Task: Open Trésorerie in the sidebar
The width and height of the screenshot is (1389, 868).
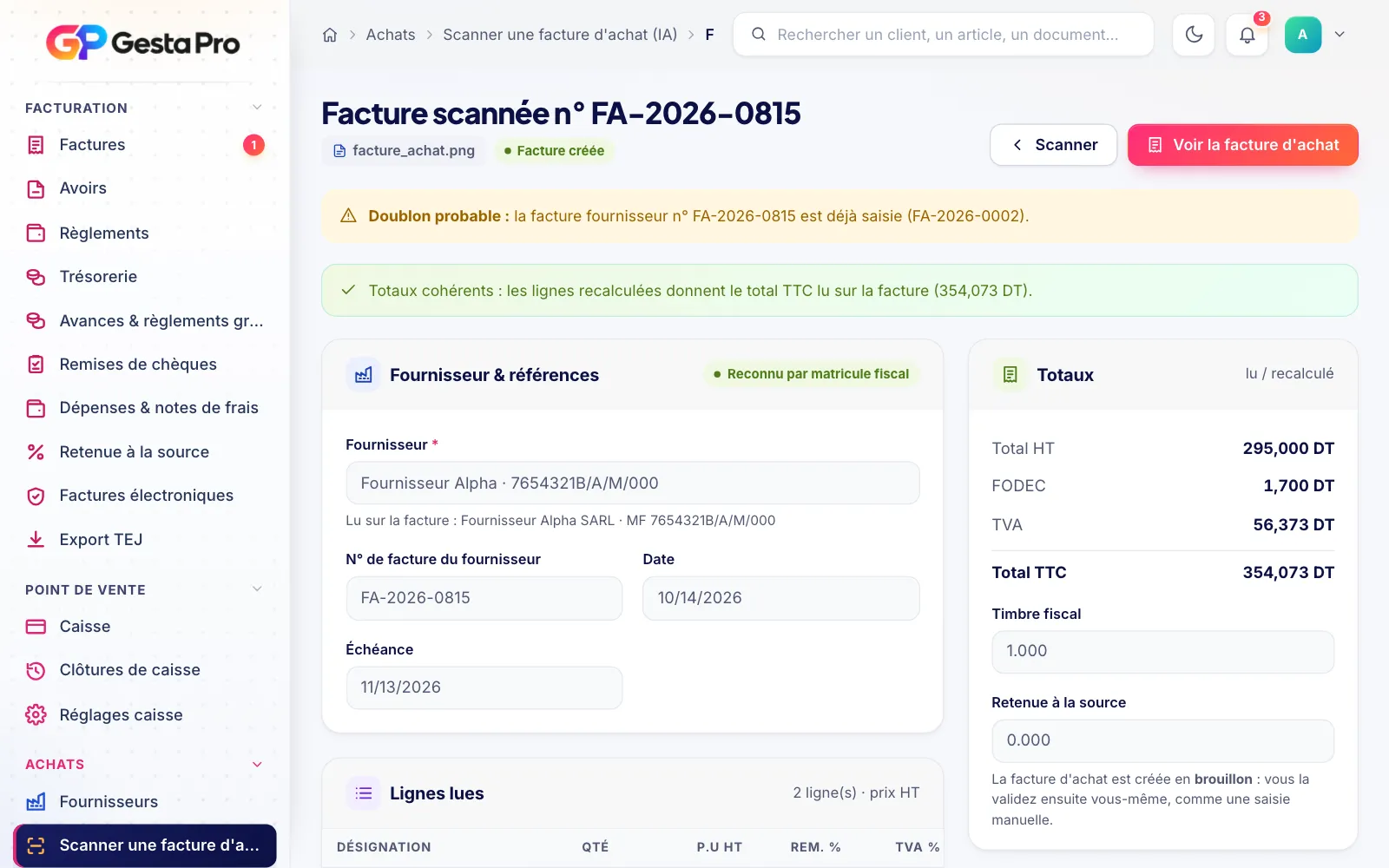Action: tap(145, 277)
